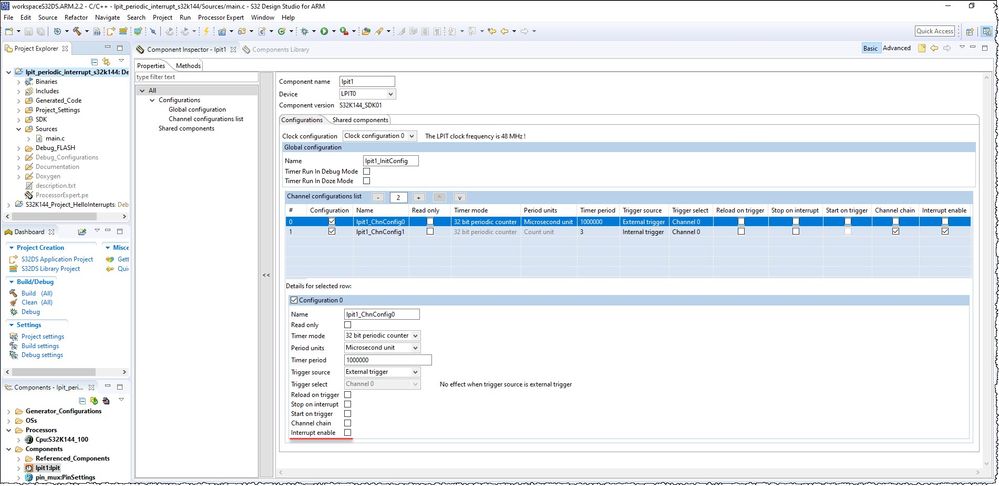The height and width of the screenshot is (486, 999).
Task: Check the Interrupt enable checkbox in details
Action: point(347,432)
